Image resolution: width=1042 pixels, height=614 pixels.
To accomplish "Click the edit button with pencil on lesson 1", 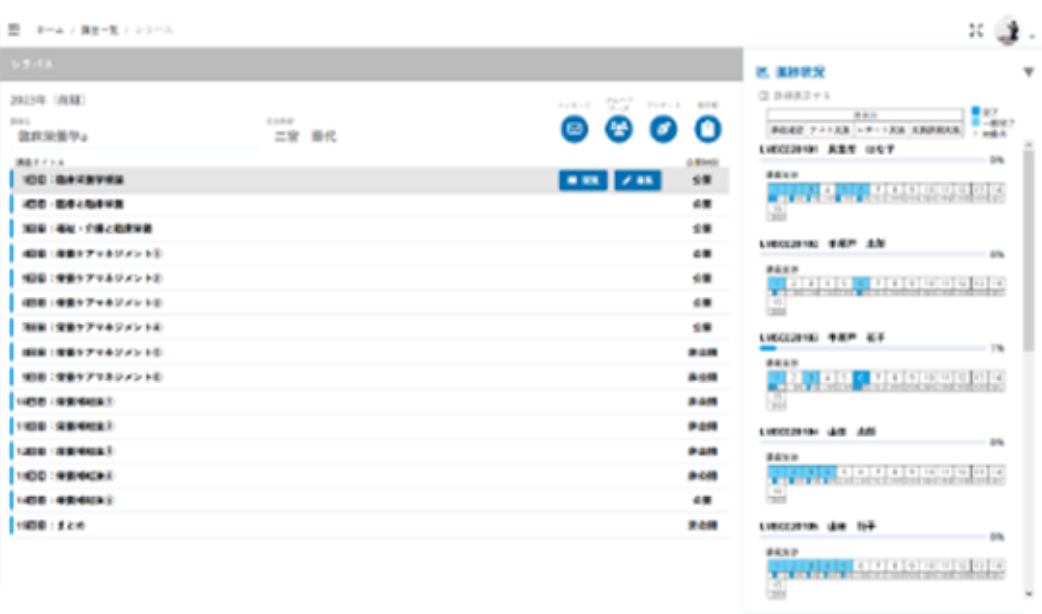I will tap(637, 180).
